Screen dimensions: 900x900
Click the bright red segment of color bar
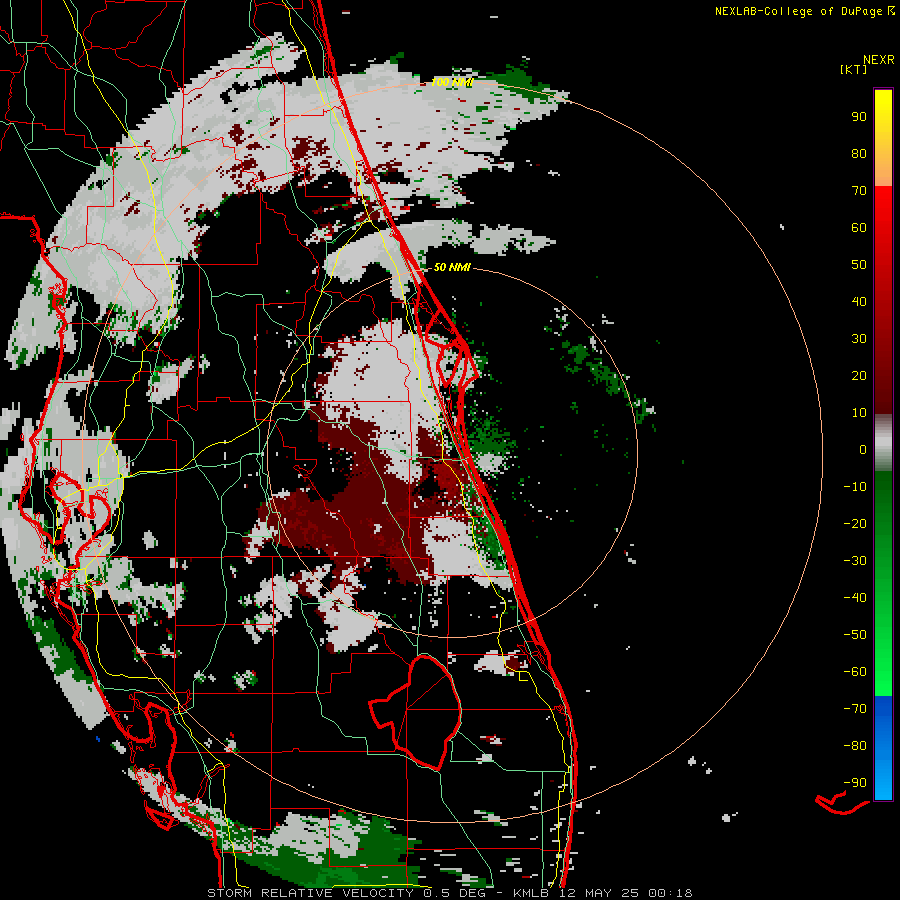(883, 298)
